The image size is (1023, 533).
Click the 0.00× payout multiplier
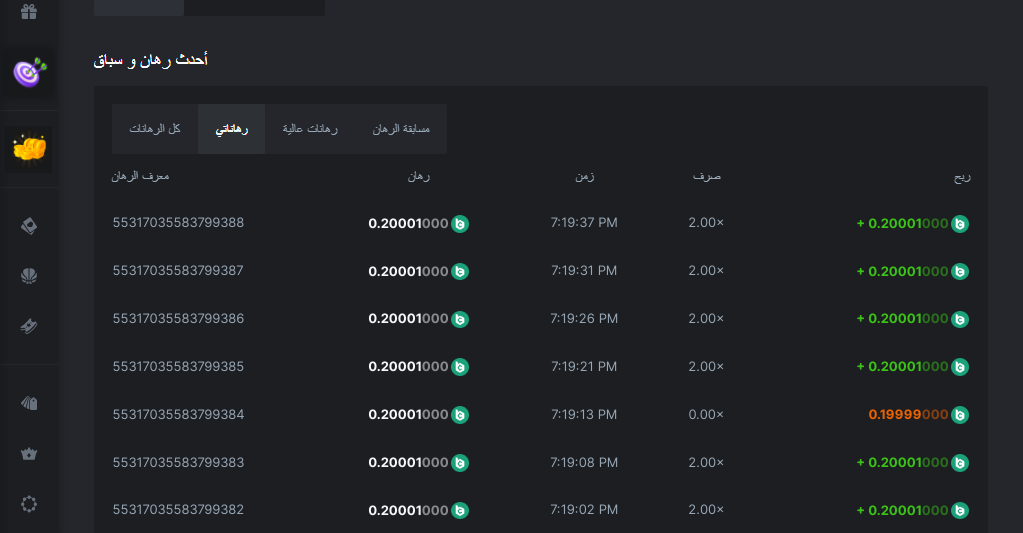[x=706, y=415]
